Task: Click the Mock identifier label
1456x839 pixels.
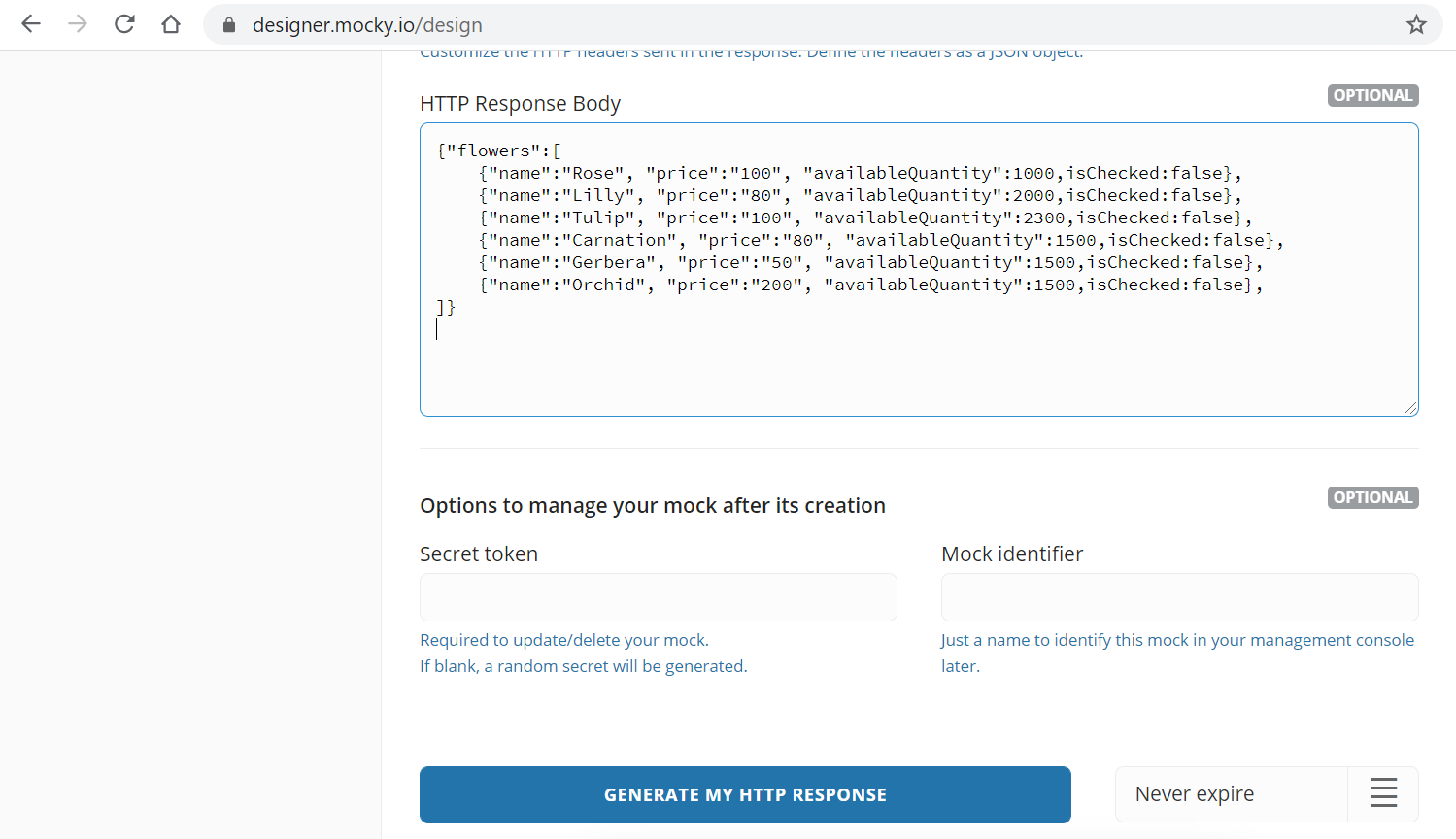Action: pyautogui.click(x=1011, y=554)
